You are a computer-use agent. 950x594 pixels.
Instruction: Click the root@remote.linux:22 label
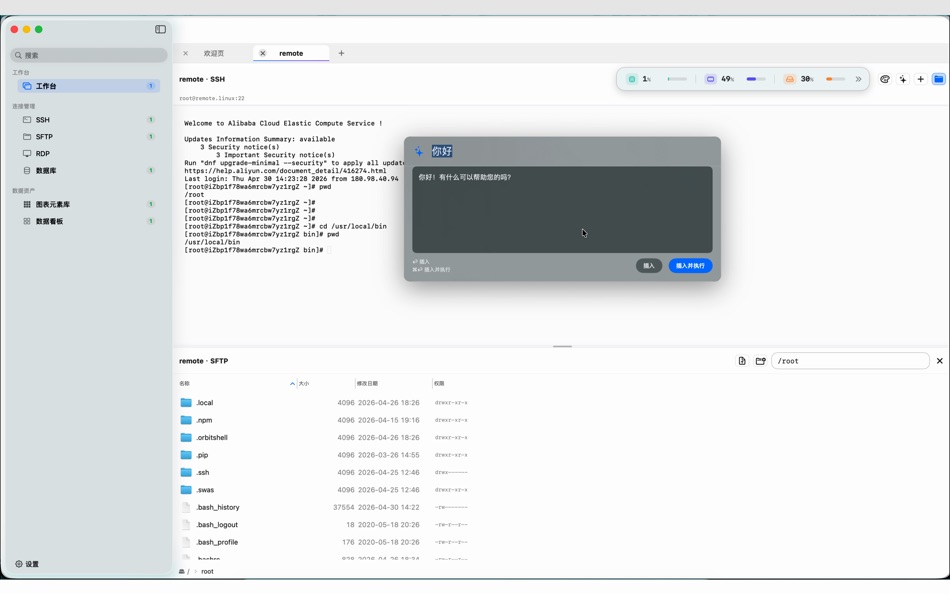(212, 98)
